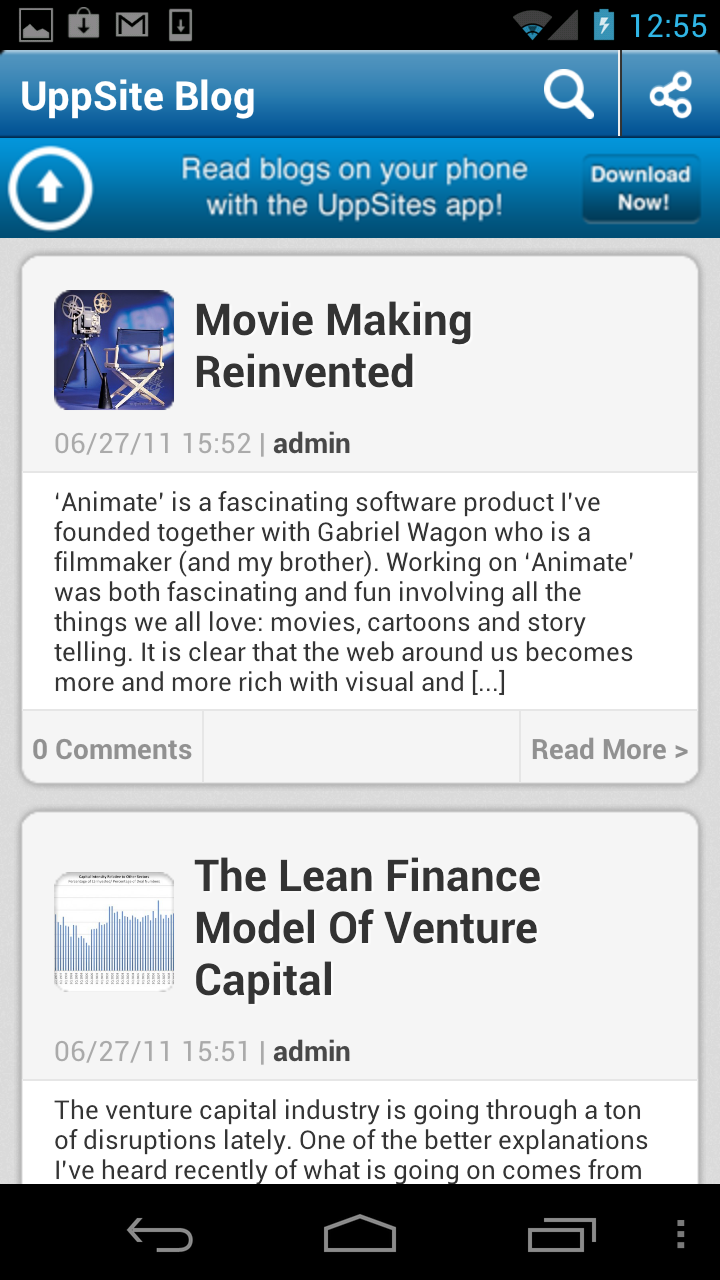Tap the Read blogs on your phone banner text
The image size is (720, 1280).
click(x=354, y=187)
